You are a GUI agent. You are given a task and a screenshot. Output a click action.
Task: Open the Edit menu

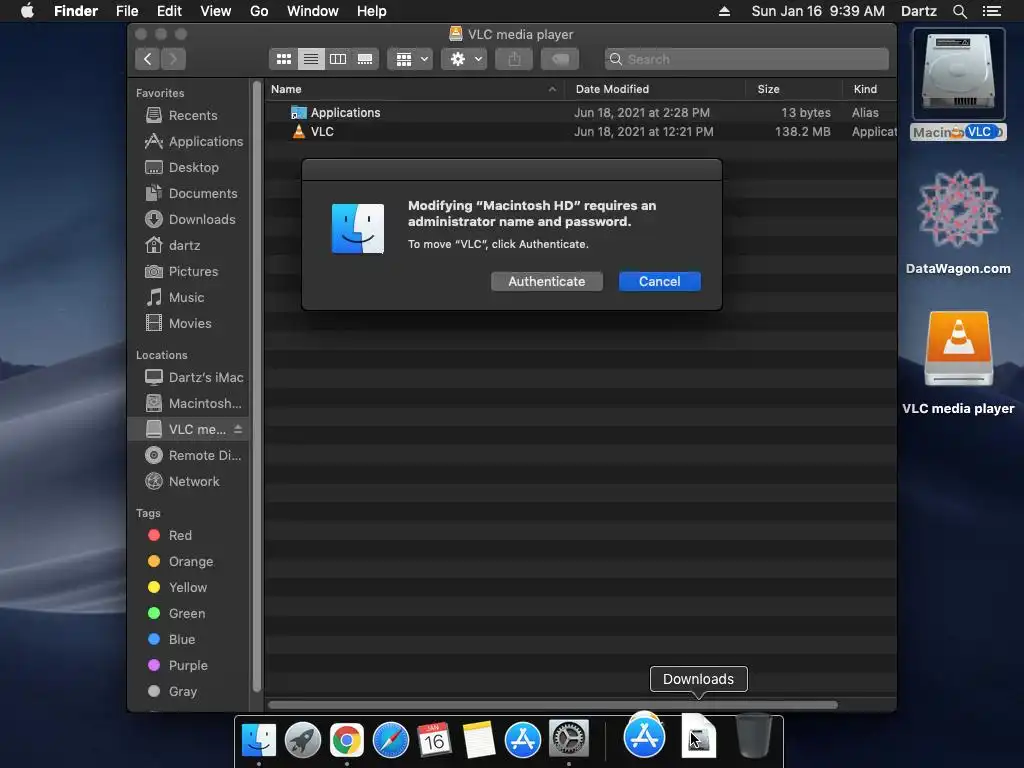click(x=169, y=11)
